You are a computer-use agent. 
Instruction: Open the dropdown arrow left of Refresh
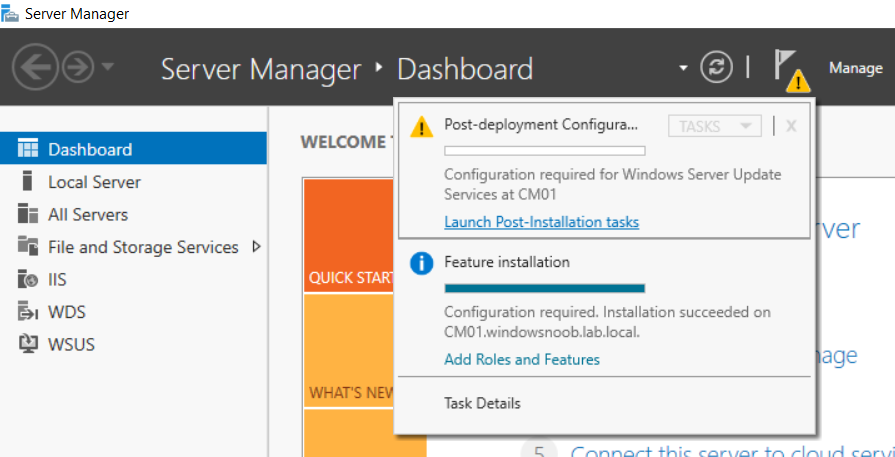pos(683,68)
